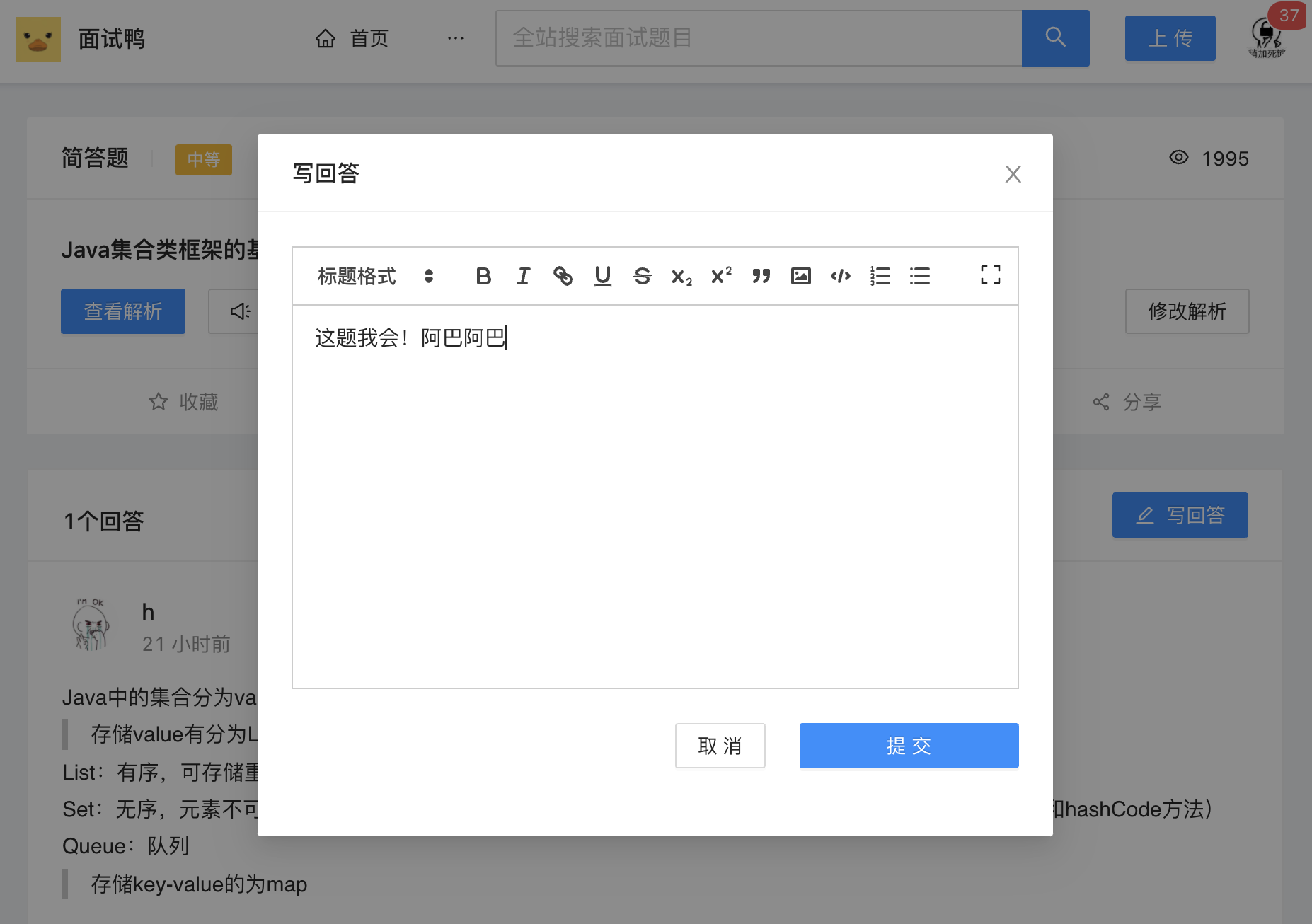Open the 标题格式 heading dropdown
Viewport: 1312px width, 924px height.
pos(375,276)
